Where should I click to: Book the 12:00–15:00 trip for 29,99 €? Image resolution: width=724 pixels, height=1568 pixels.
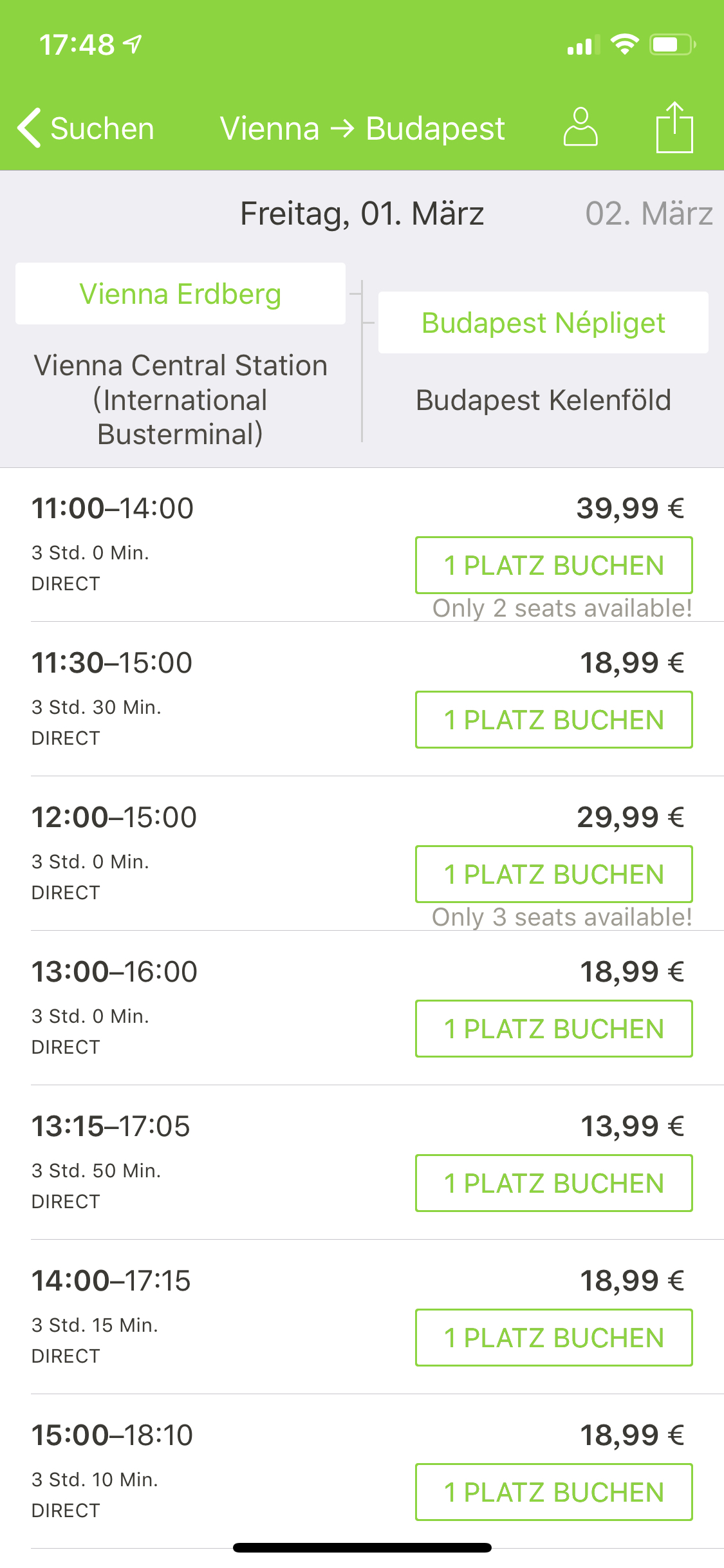click(553, 874)
